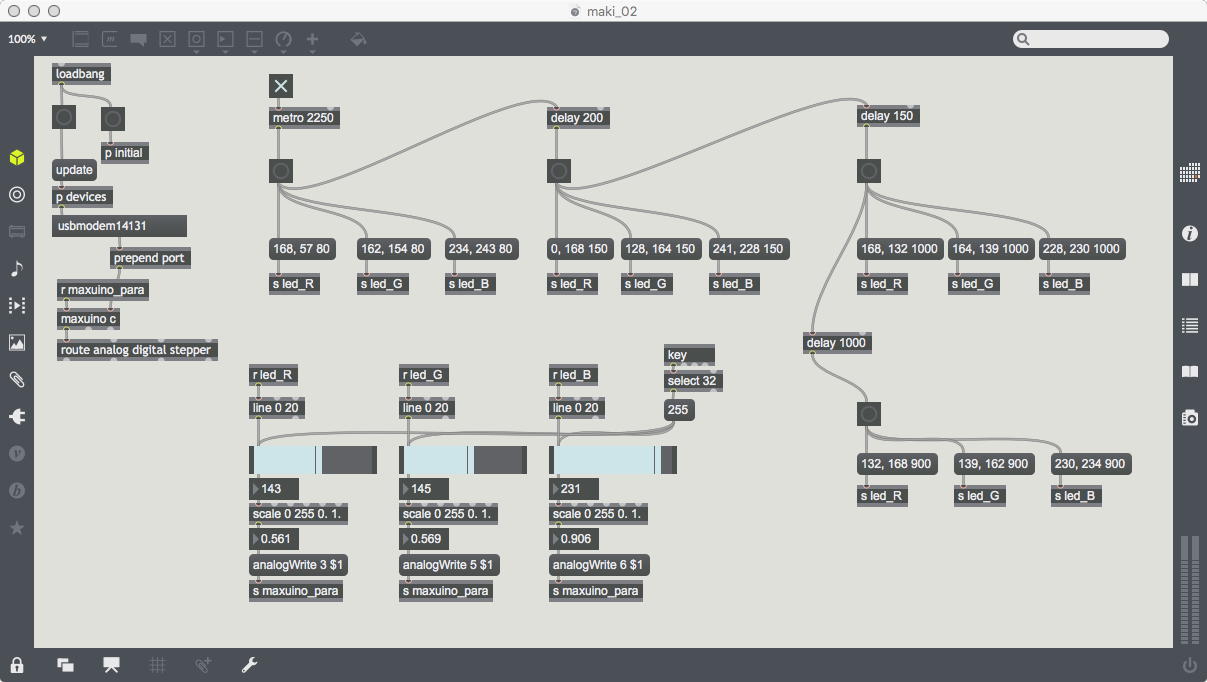1207x682 pixels.
Task: Click the plus add-object toolbar icon
Action: [x=313, y=39]
